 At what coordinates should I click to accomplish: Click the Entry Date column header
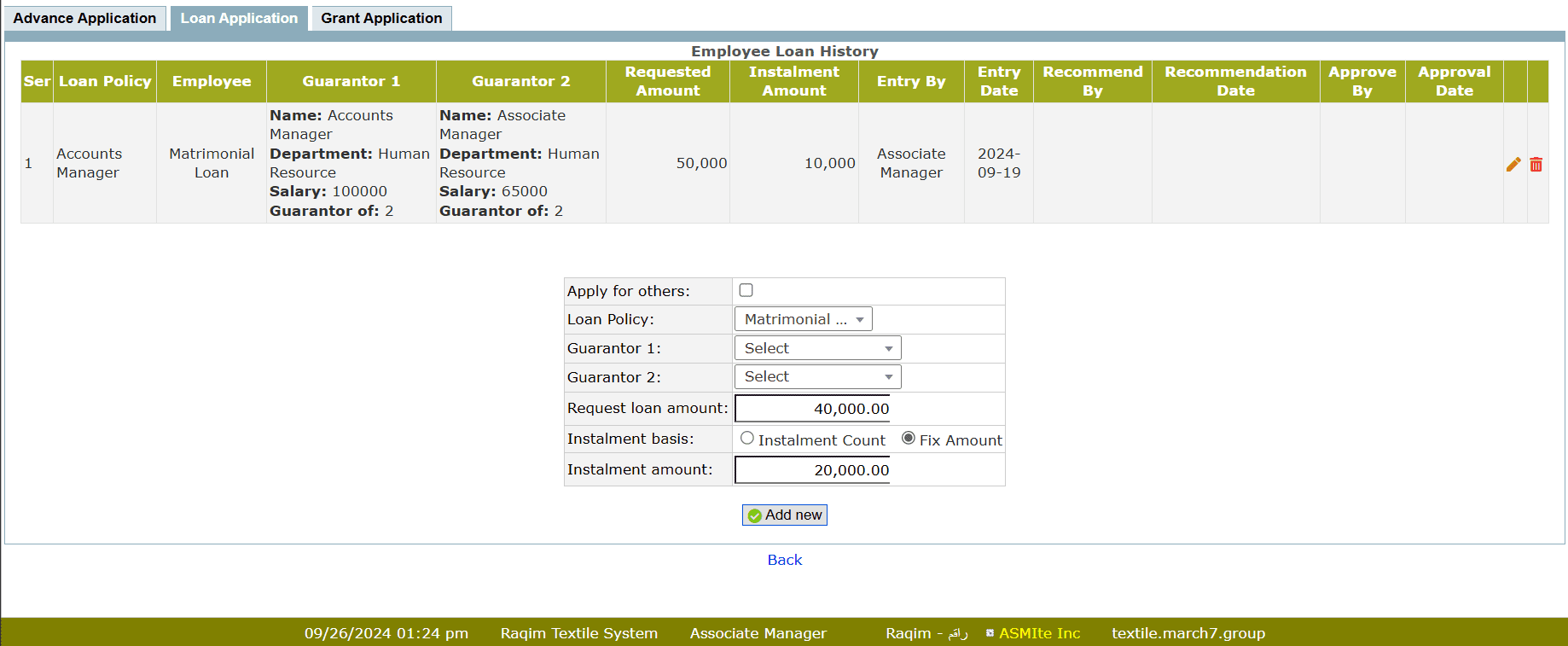(x=998, y=81)
